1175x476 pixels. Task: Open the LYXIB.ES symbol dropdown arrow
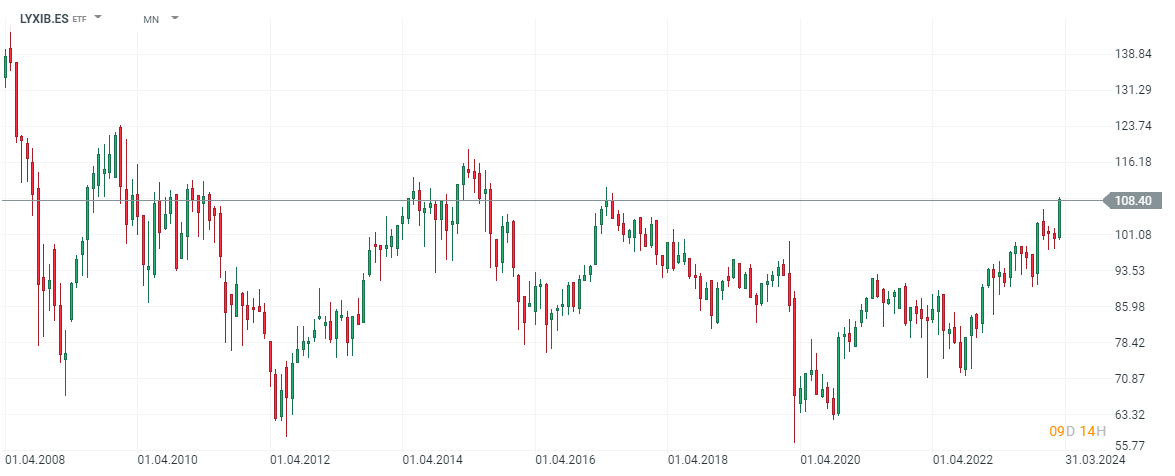click(x=98, y=18)
